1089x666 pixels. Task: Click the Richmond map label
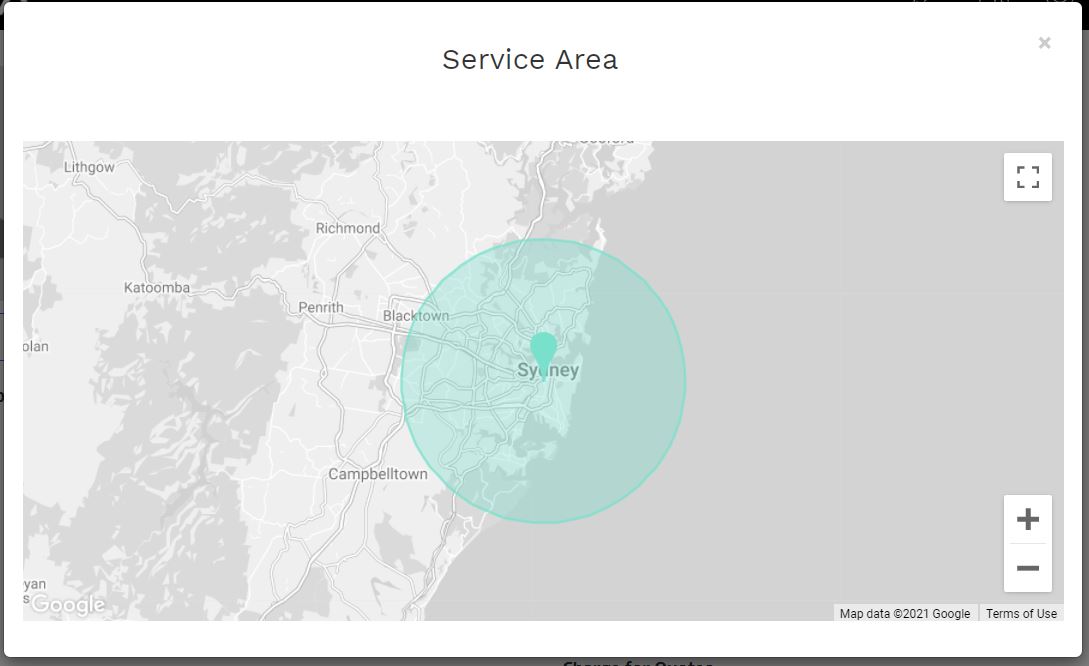[x=348, y=228]
